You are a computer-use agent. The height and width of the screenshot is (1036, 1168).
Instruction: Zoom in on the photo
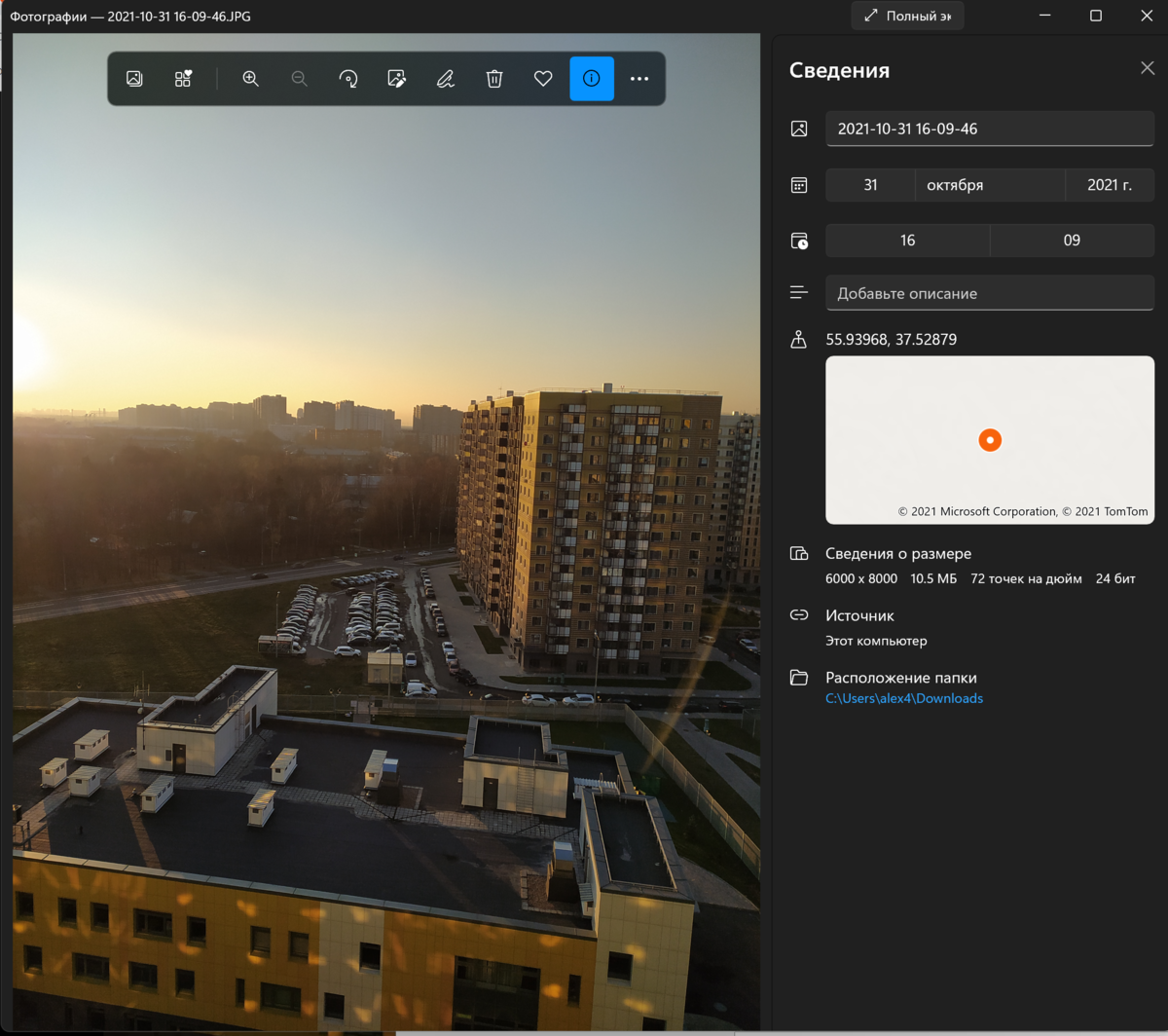pos(251,79)
